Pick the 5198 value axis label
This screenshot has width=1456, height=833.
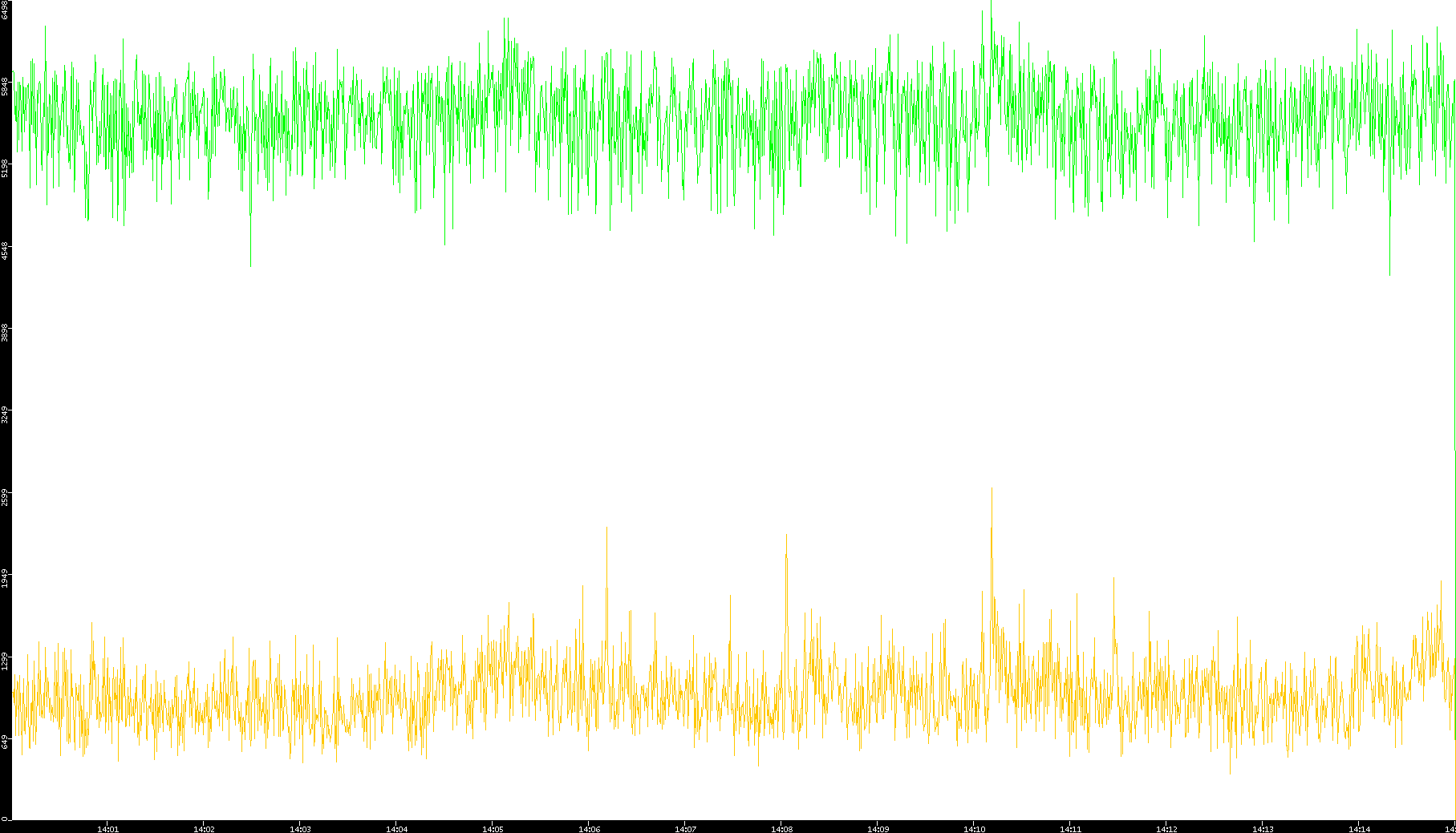coord(5,168)
